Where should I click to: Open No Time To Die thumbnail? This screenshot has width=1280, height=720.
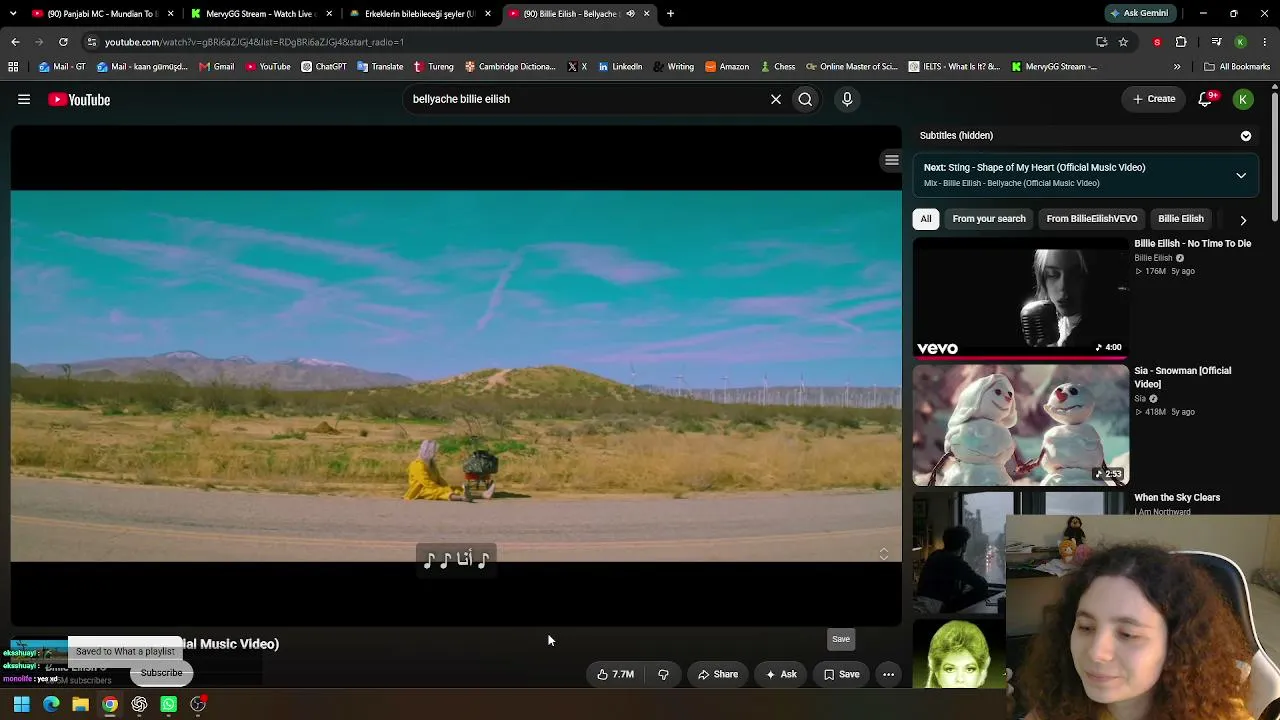click(x=1020, y=298)
